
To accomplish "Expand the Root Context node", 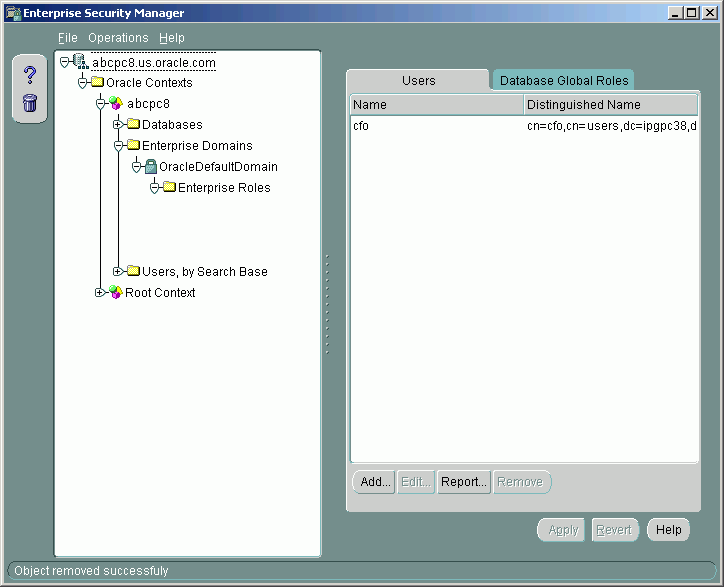I will pos(99,292).
